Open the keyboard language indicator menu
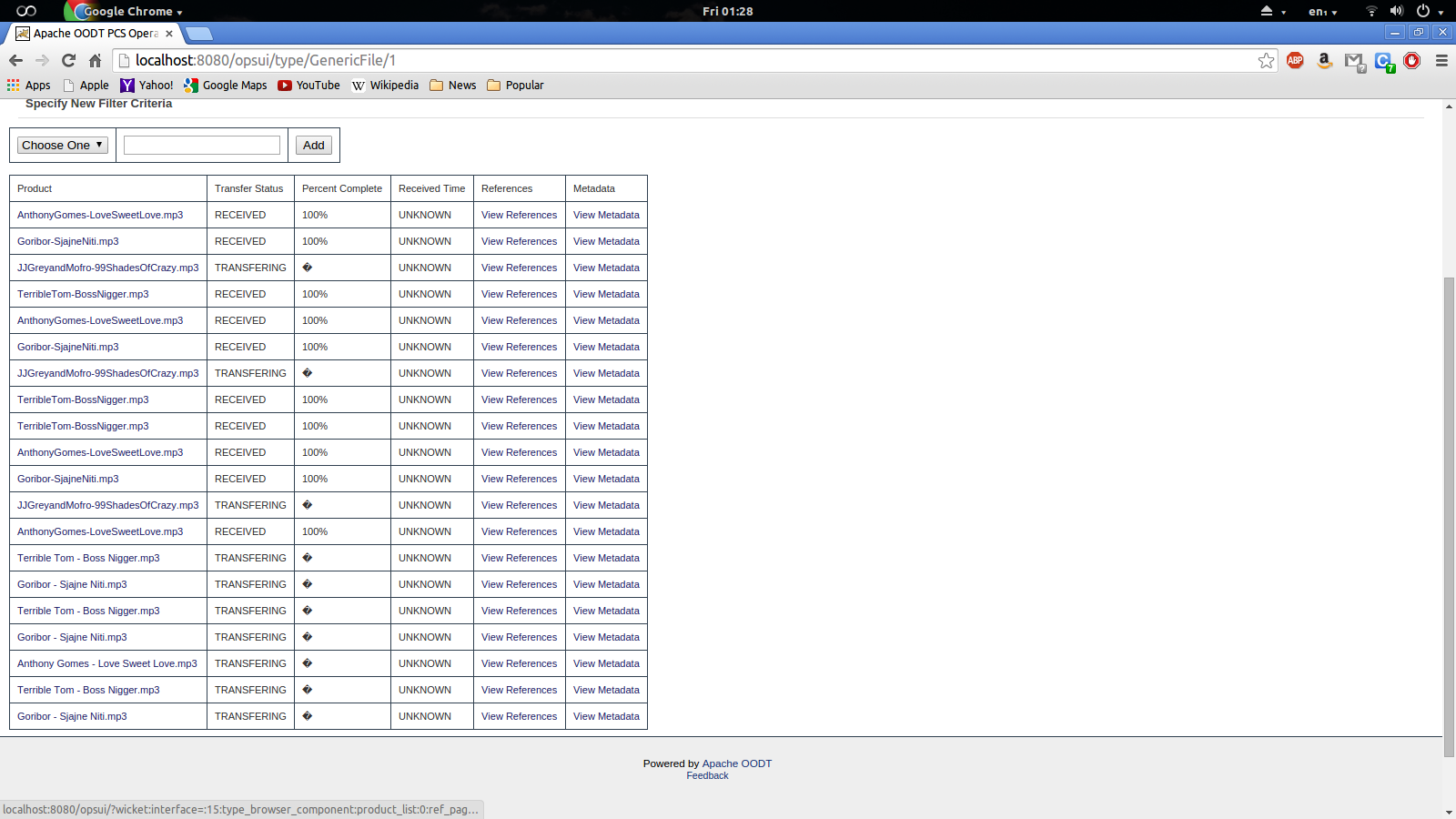 1322,12
